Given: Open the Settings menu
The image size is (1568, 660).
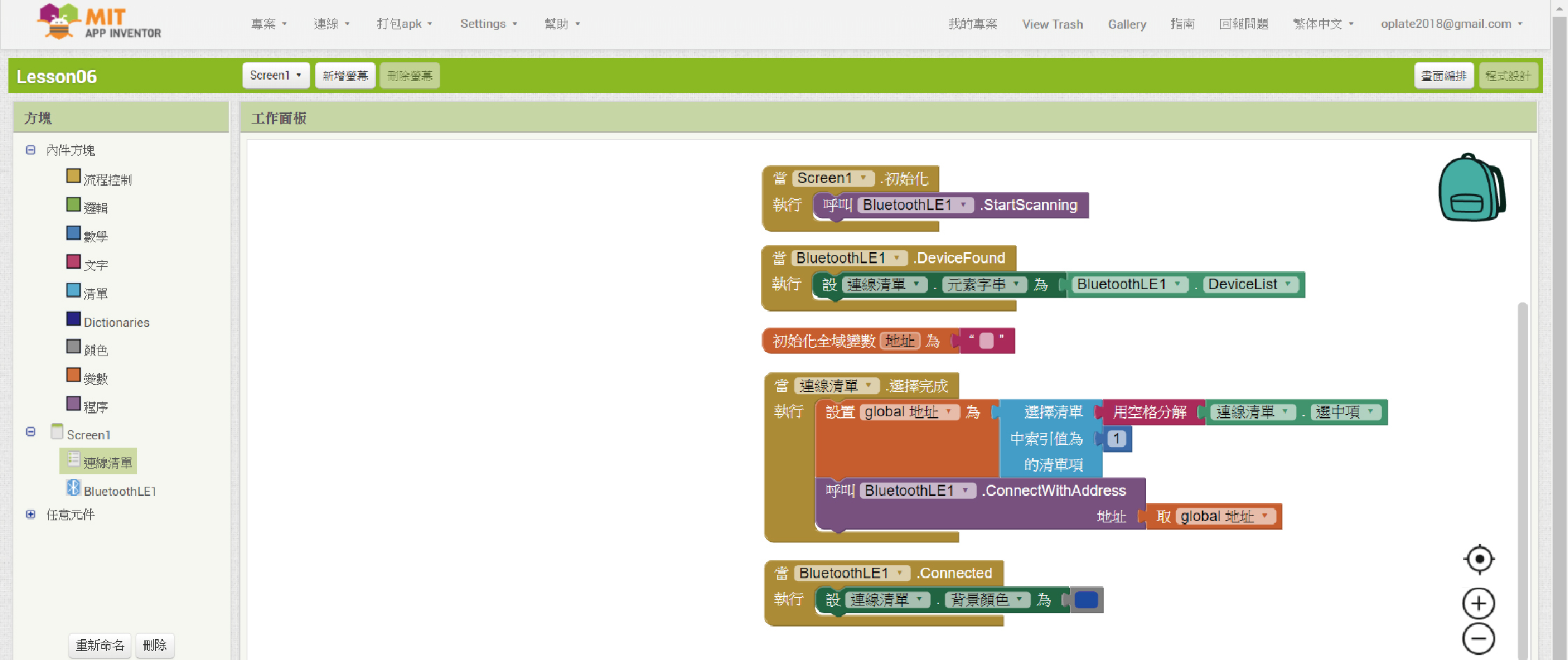Looking at the screenshot, I should click(x=488, y=24).
